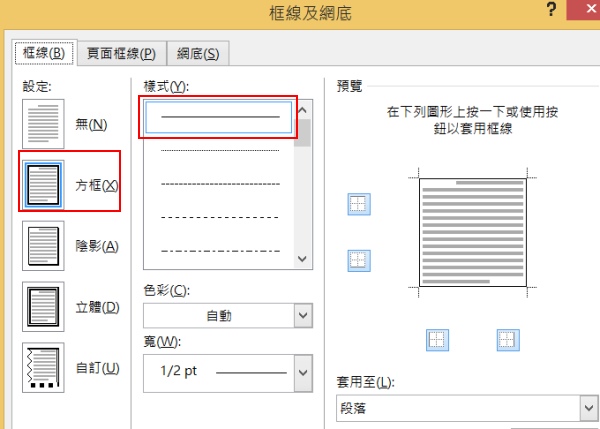
Task: Toggle the right border button under preview
Action: (508, 340)
